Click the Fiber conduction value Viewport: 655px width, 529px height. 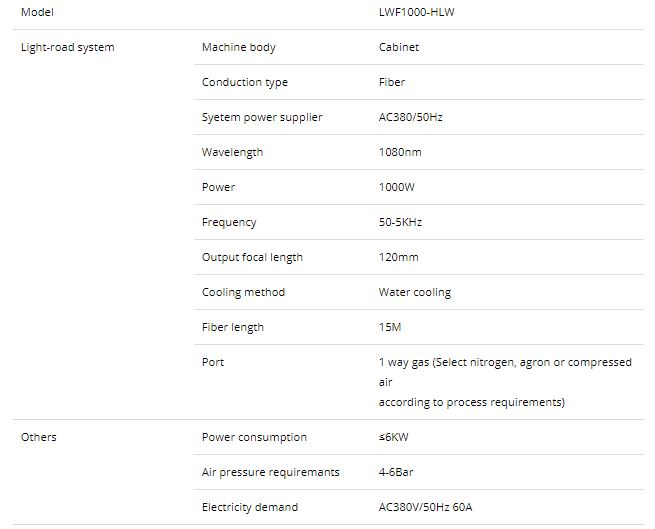pos(392,82)
